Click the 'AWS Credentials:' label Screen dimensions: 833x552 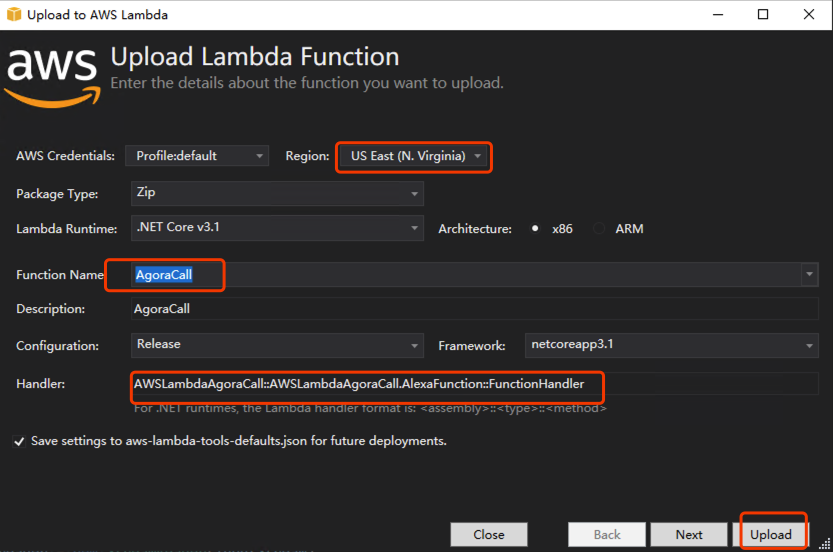point(65,156)
